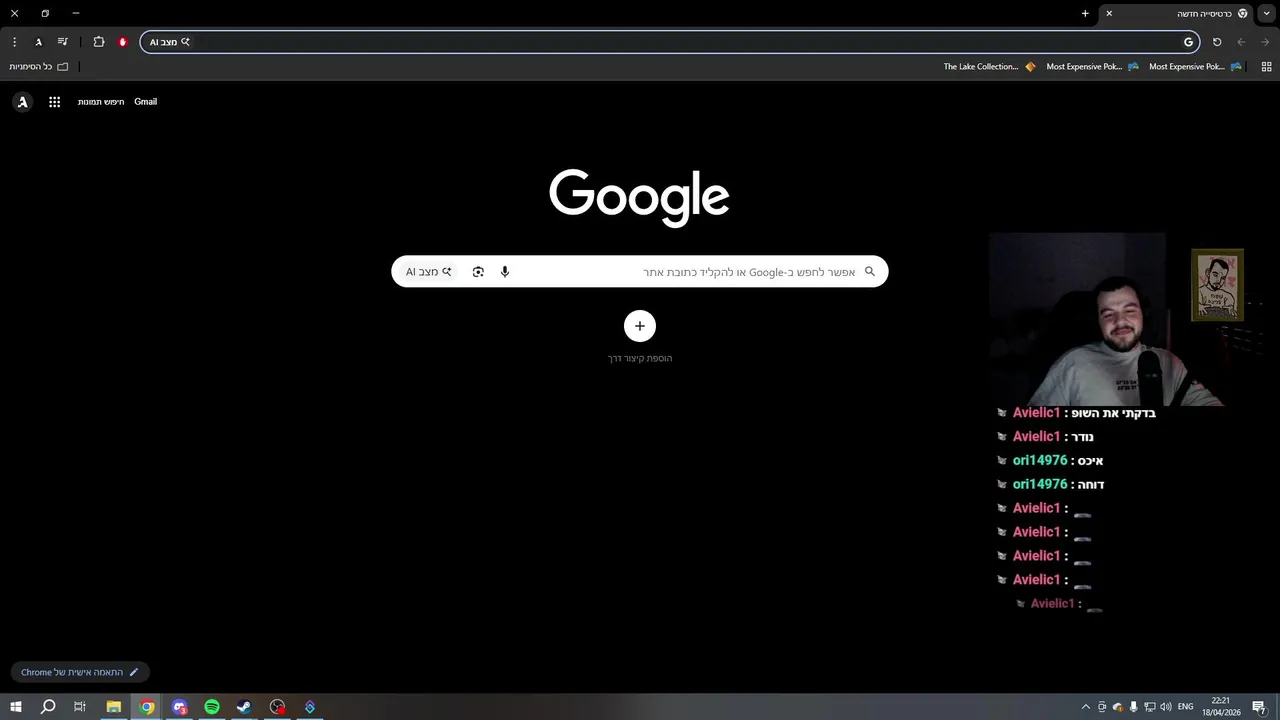Image resolution: width=1280 pixels, height=720 pixels.
Task: Click the Google logo
Action: [639, 197]
